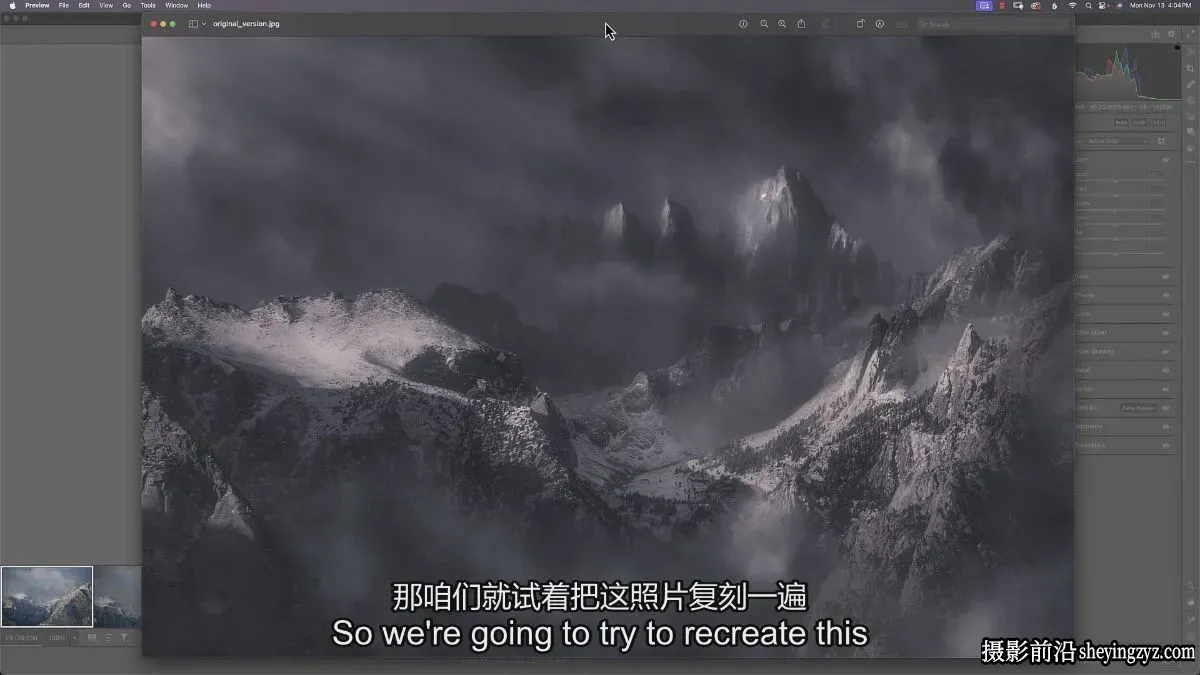The height and width of the screenshot is (675, 1200).
Task: Toggle the Color Grading panel eye icon
Action: coord(1166,351)
